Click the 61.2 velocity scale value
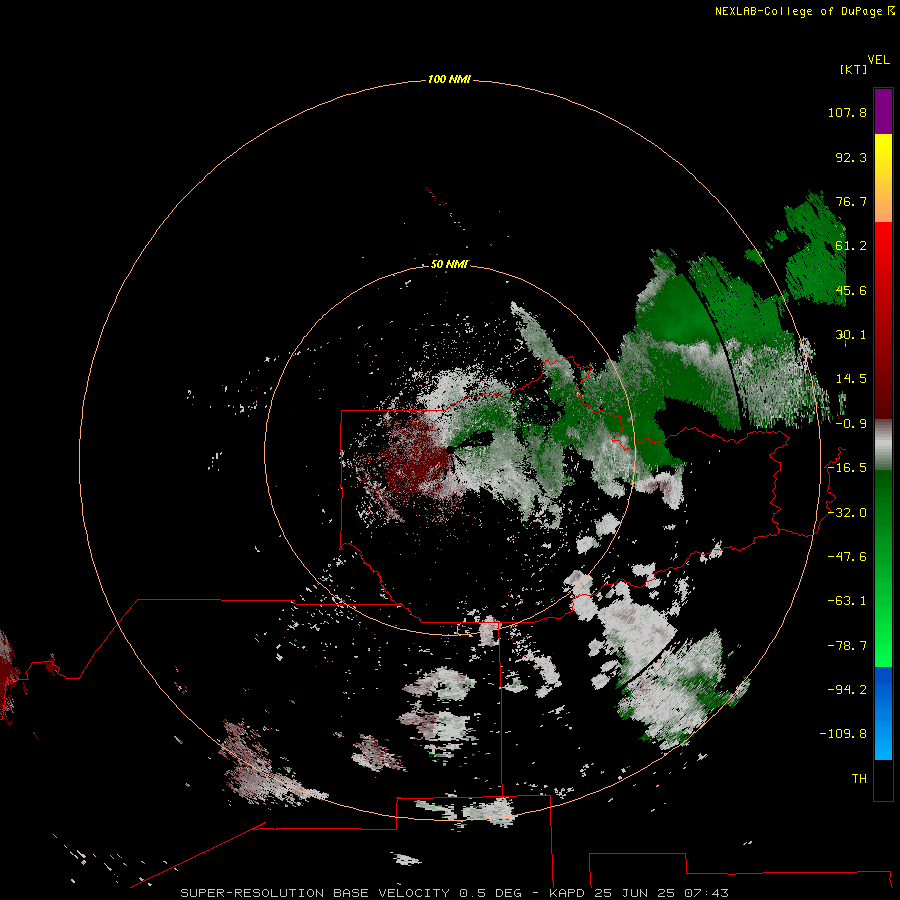Viewport: 900px width, 900px height. [851, 246]
